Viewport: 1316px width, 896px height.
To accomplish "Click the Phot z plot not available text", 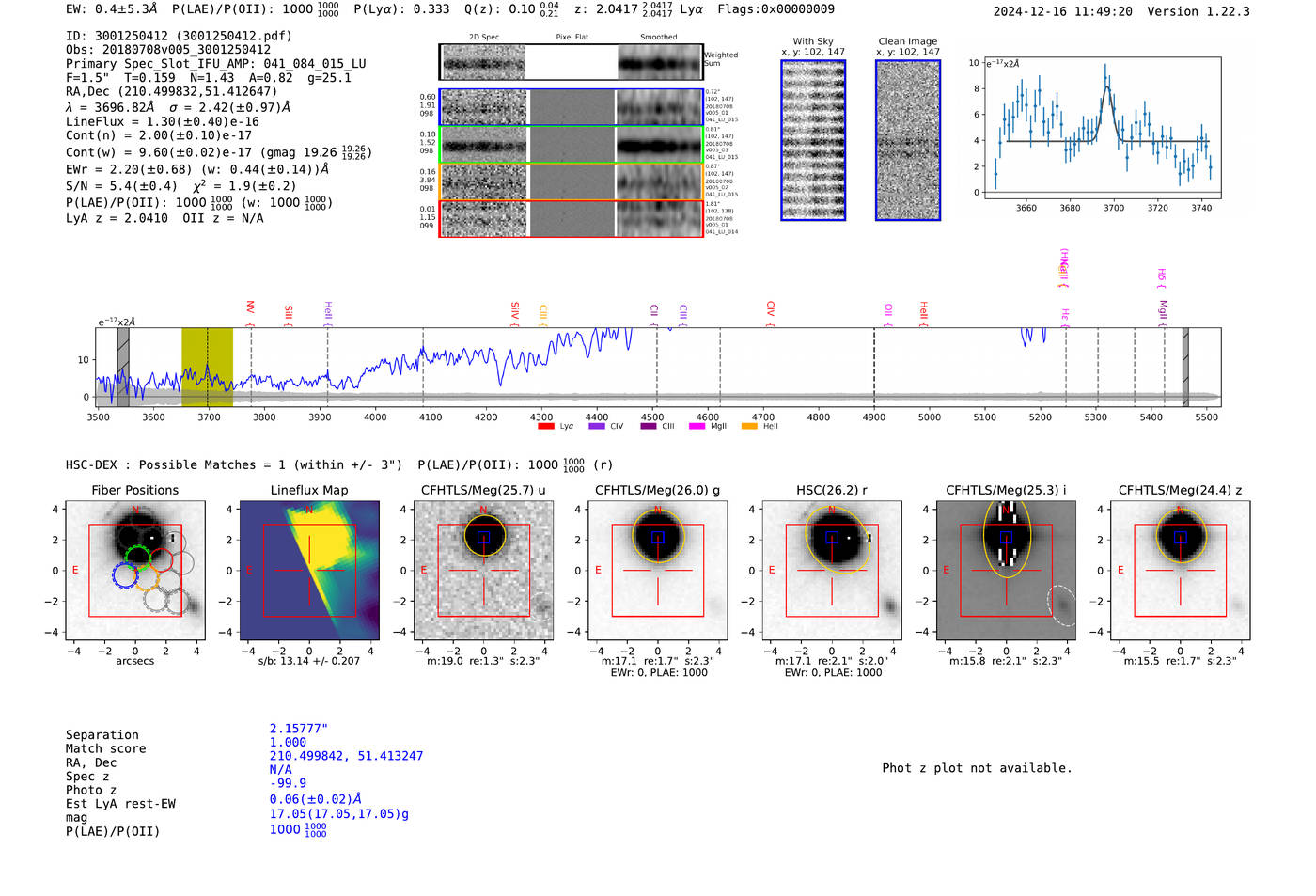I will point(977,768).
